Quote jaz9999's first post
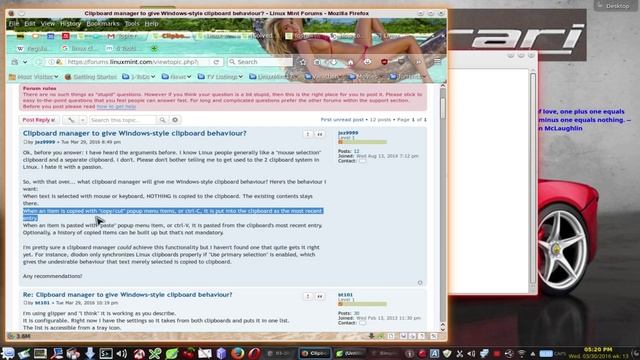The image size is (640, 360). pos(320,134)
